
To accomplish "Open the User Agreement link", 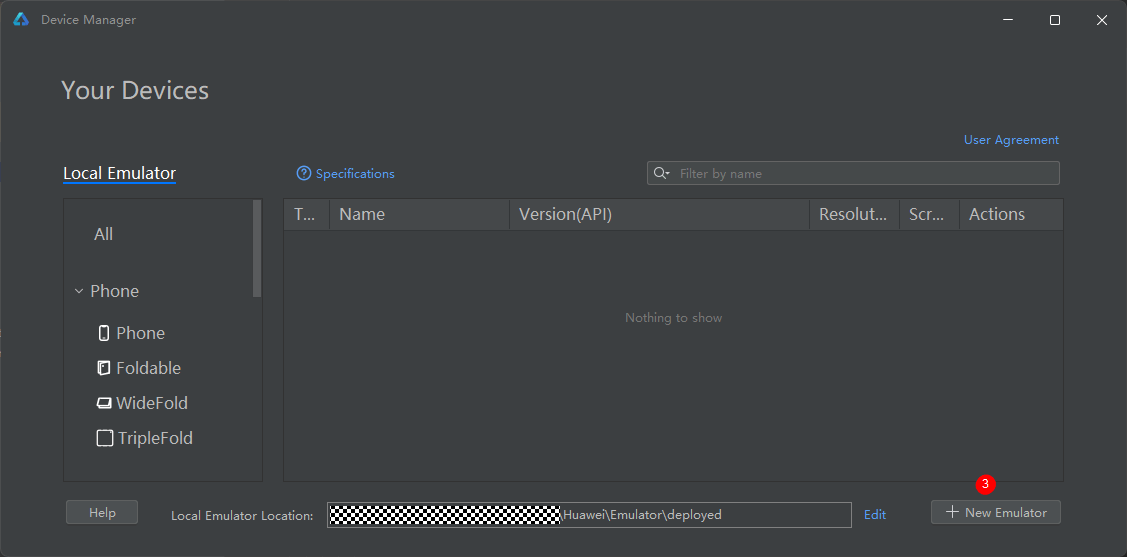I will [1011, 139].
